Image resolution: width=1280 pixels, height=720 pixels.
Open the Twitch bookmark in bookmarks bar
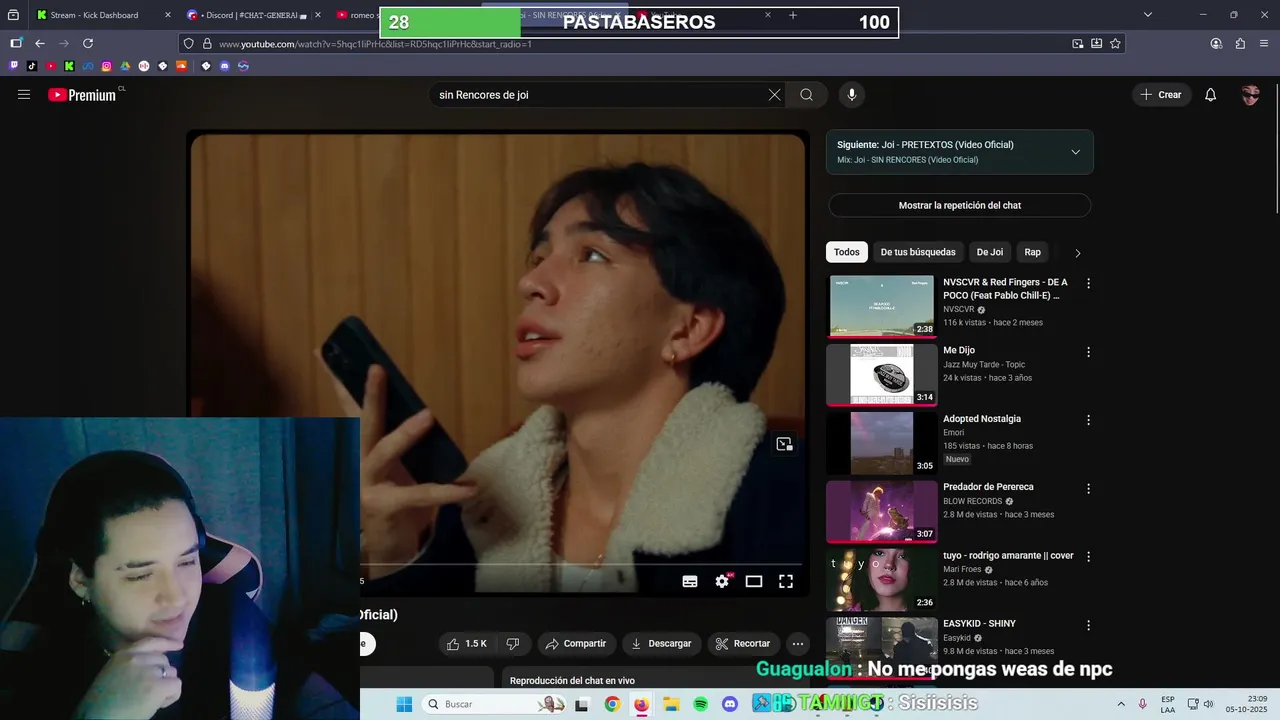14,66
